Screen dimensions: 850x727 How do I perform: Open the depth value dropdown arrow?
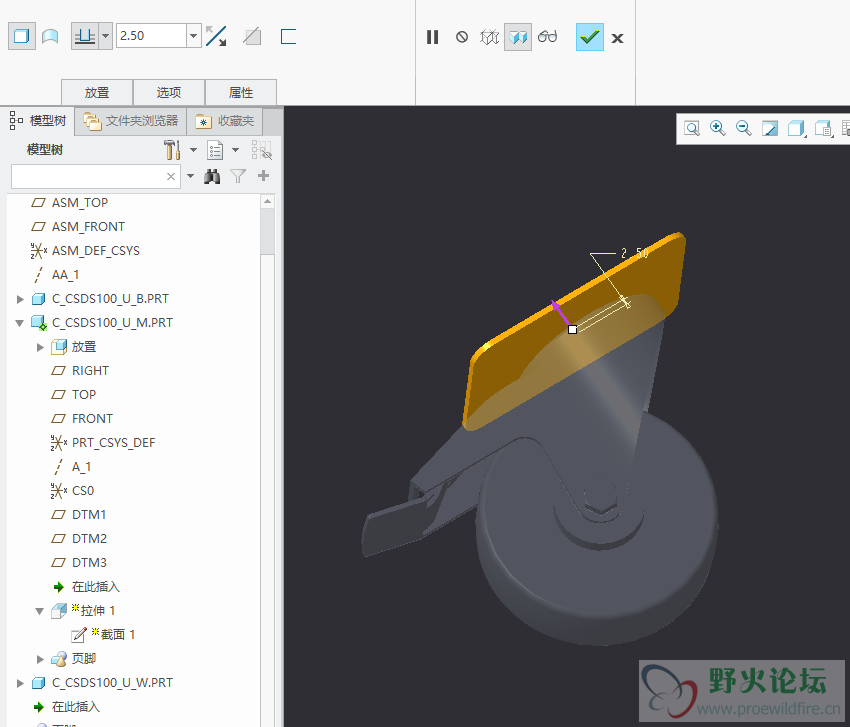click(194, 36)
